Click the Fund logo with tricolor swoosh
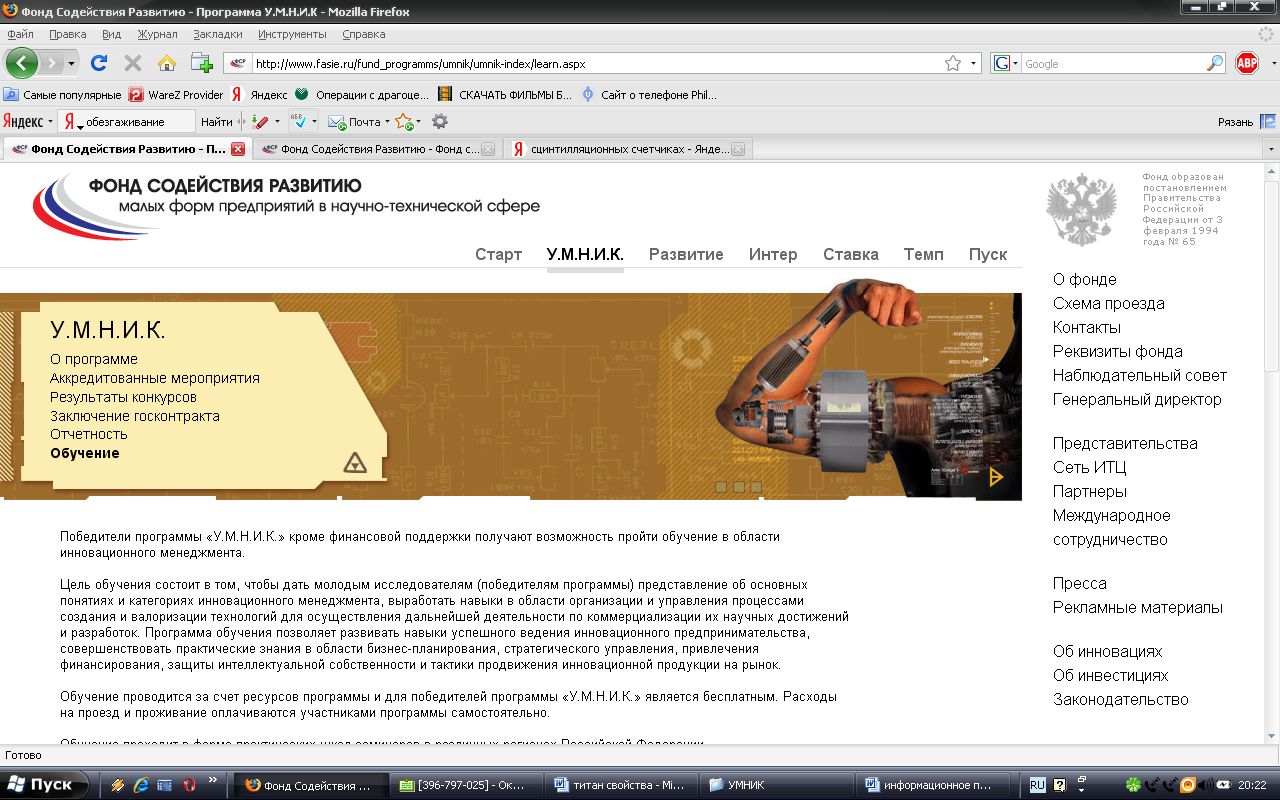The height and width of the screenshot is (800, 1280). point(285,205)
